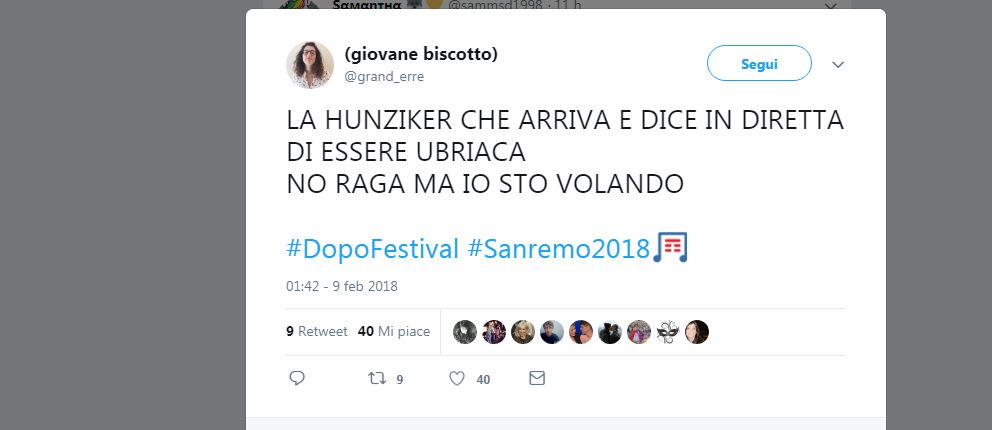Send tweet via the envelope message icon
Screen dimensions: 992x430
point(536,378)
